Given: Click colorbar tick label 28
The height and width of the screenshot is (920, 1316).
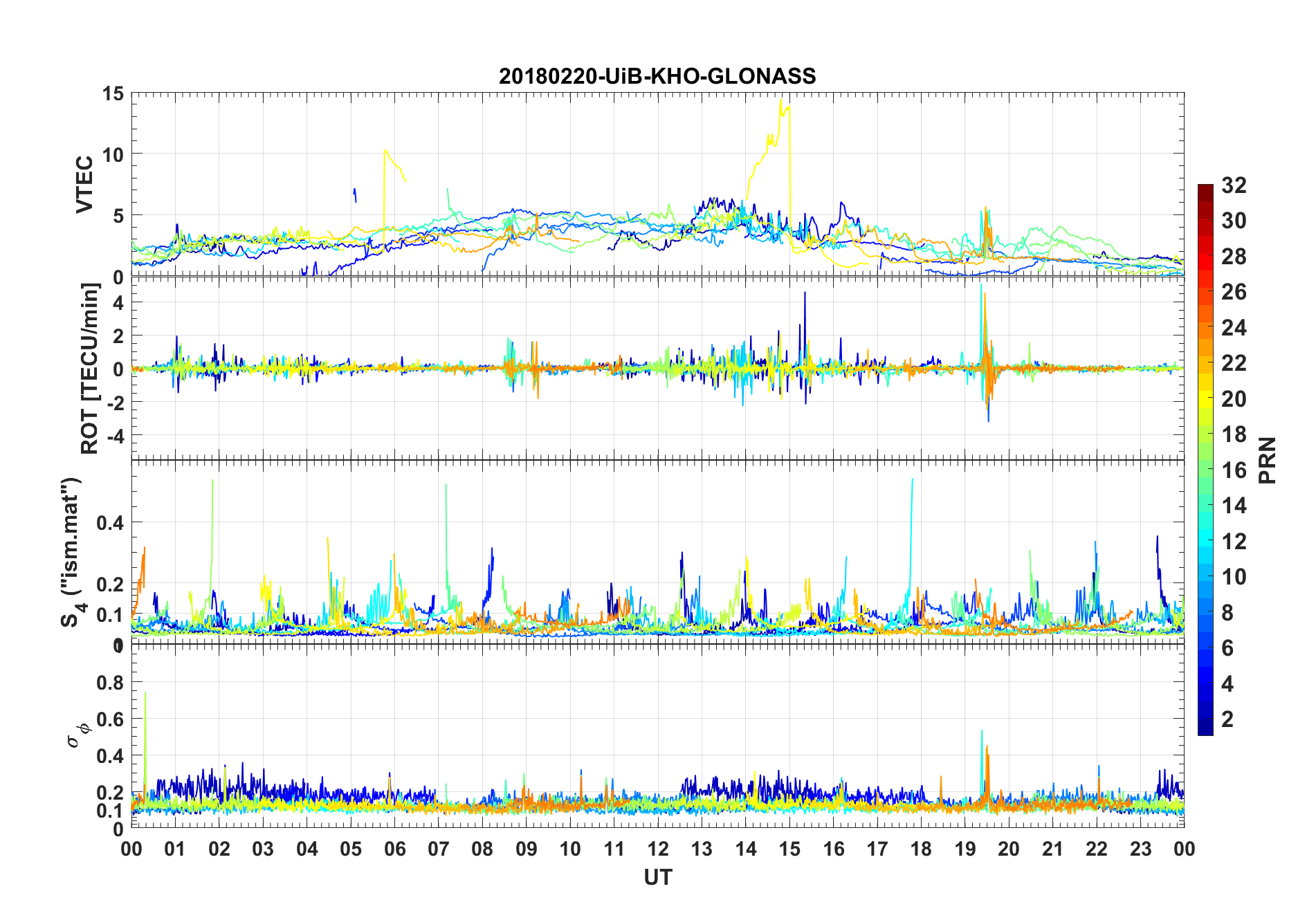Looking at the screenshot, I should [x=1234, y=257].
